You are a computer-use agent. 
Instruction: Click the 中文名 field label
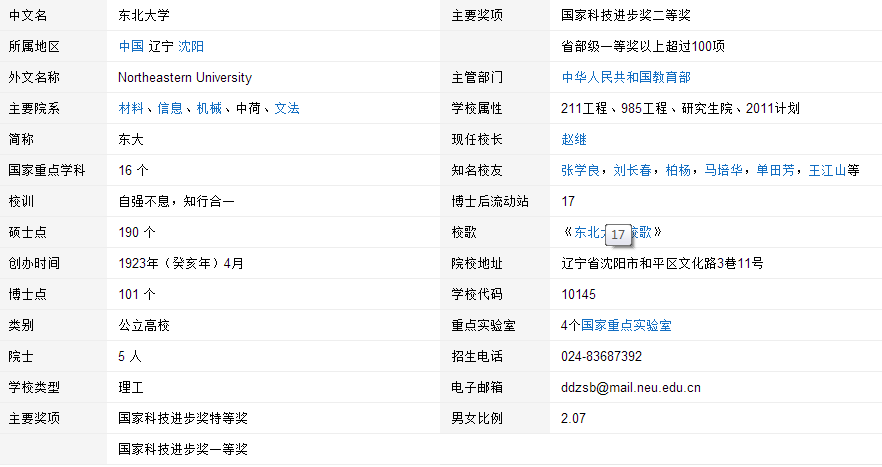(x=28, y=15)
